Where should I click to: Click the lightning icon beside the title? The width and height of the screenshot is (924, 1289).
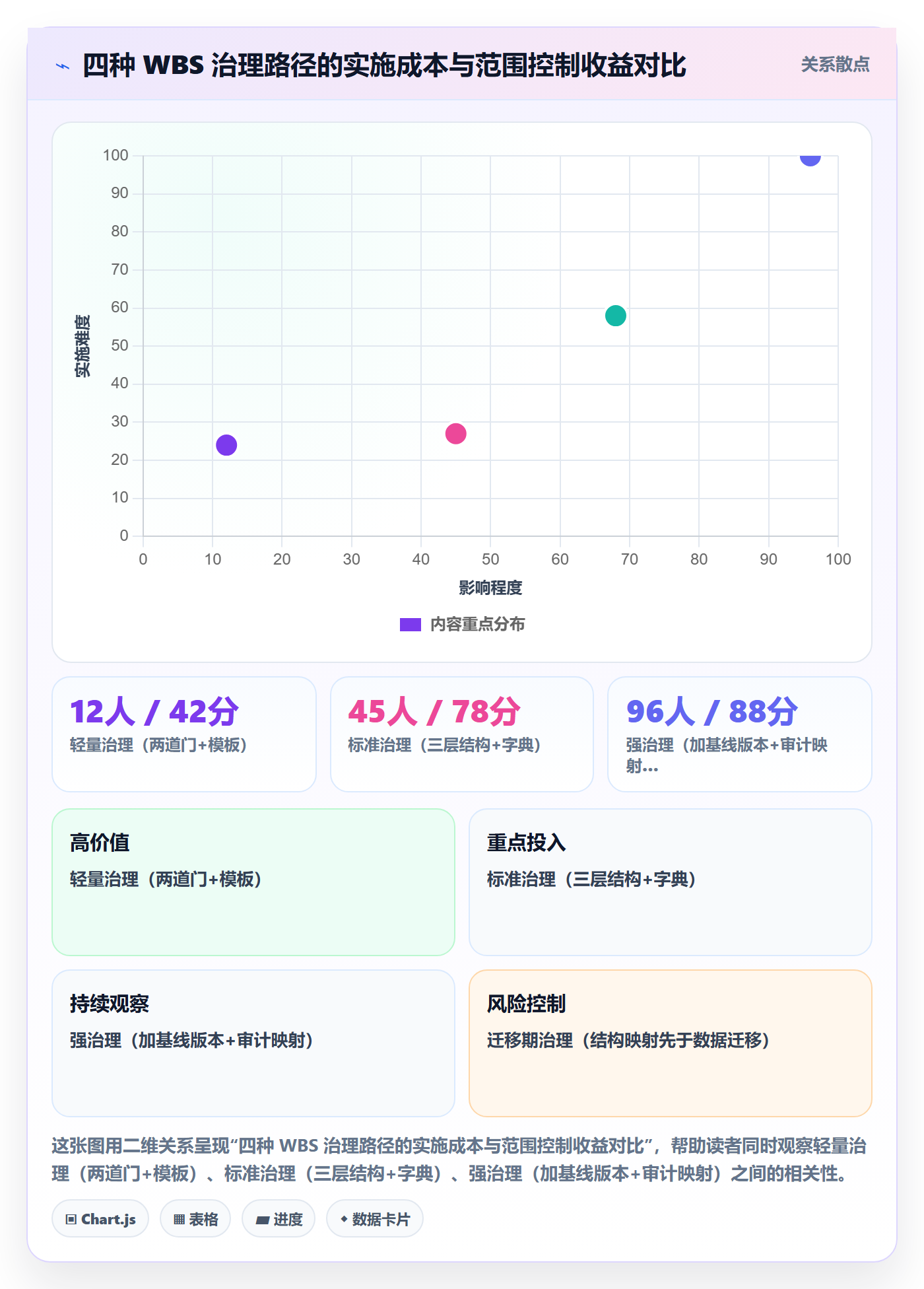[63, 66]
